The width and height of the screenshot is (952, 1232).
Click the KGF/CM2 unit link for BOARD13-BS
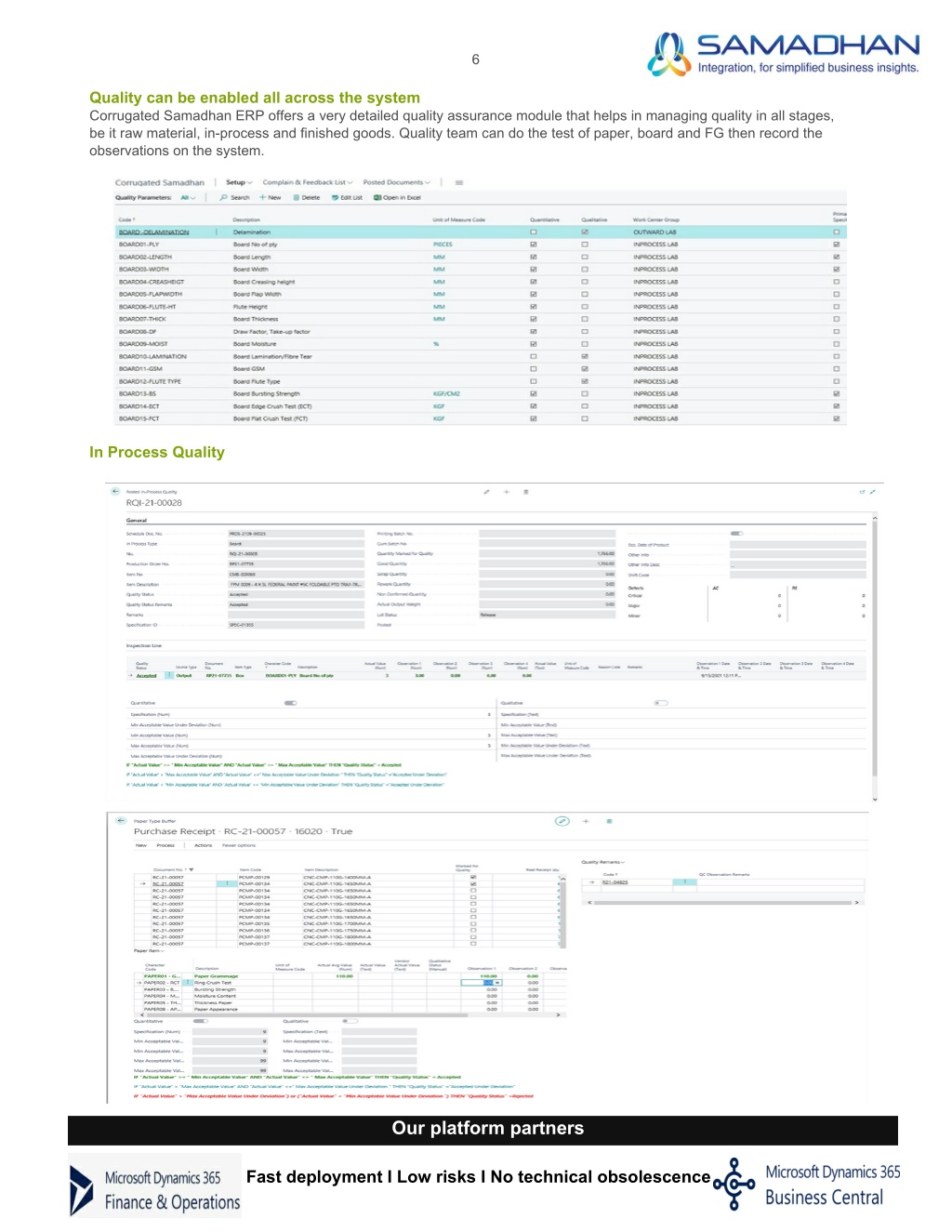click(x=446, y=393)
